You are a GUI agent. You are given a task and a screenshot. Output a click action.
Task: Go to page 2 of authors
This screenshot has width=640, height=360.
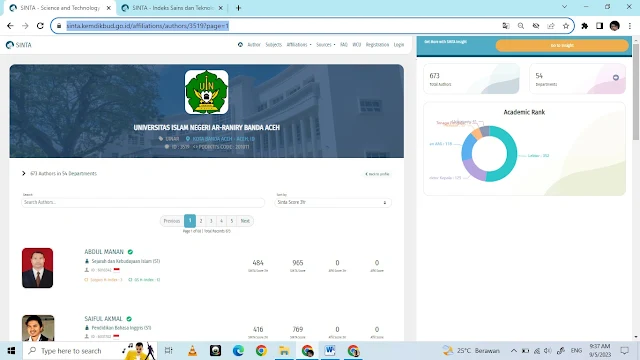coord(201,221)
